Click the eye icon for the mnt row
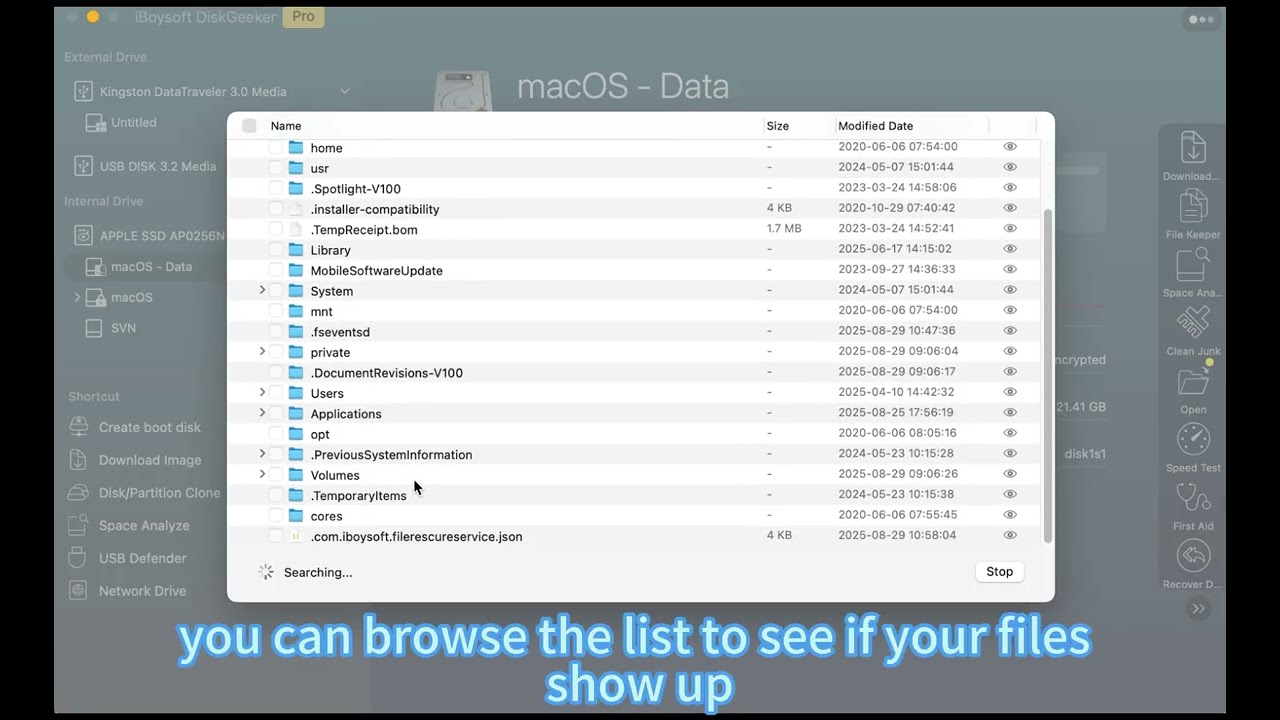 (x=1010, y=311)
